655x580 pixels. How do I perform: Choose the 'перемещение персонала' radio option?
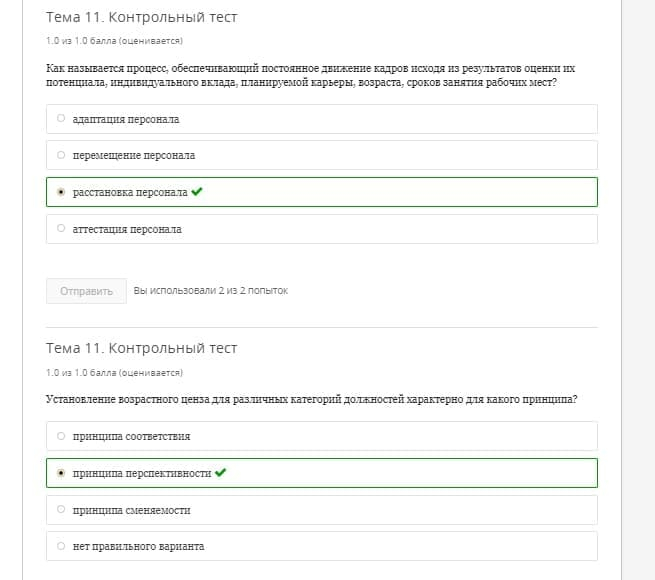[61, 155]
